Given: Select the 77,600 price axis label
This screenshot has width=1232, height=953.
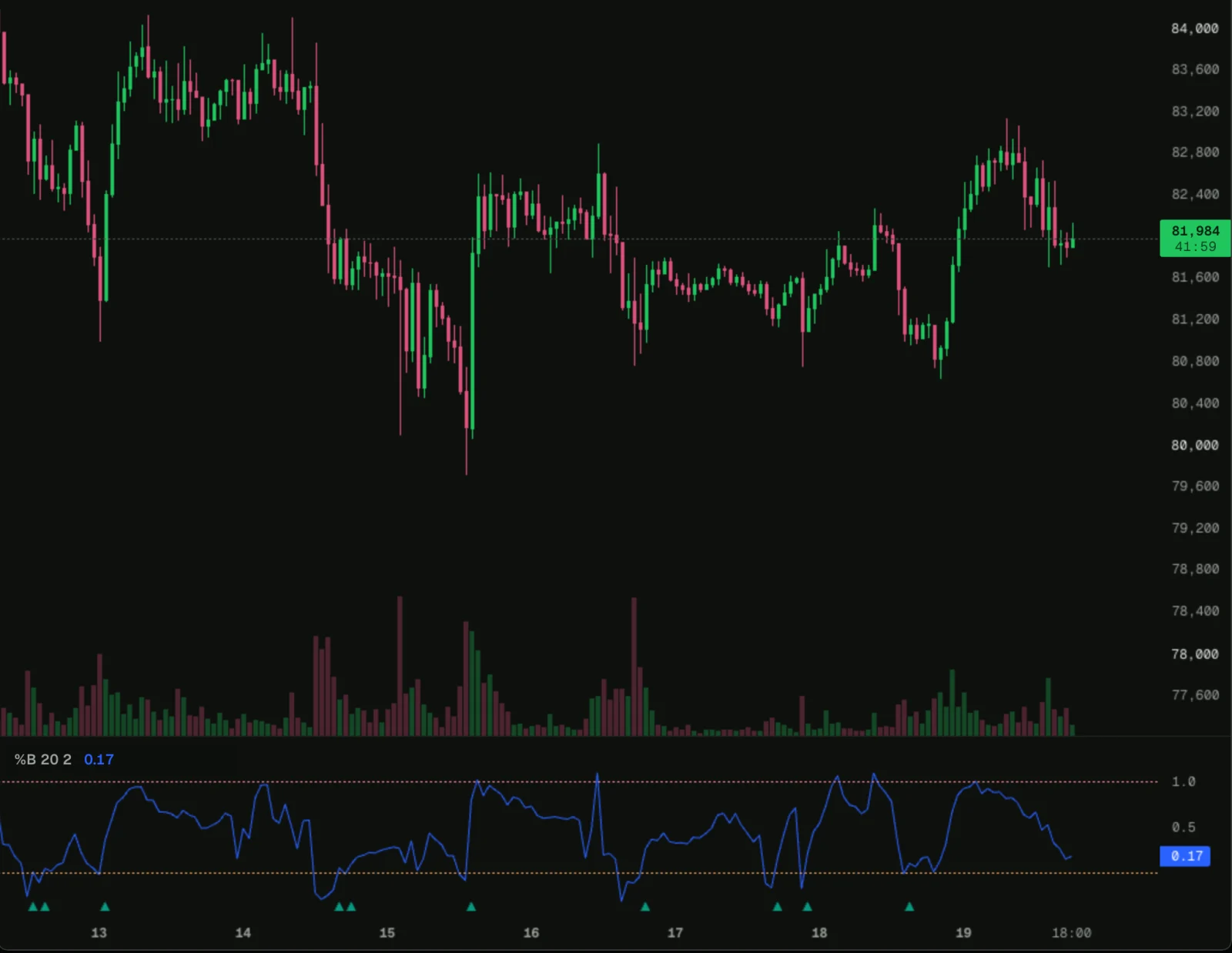Looking at the screenshot, I should (x=1195, y=695).
